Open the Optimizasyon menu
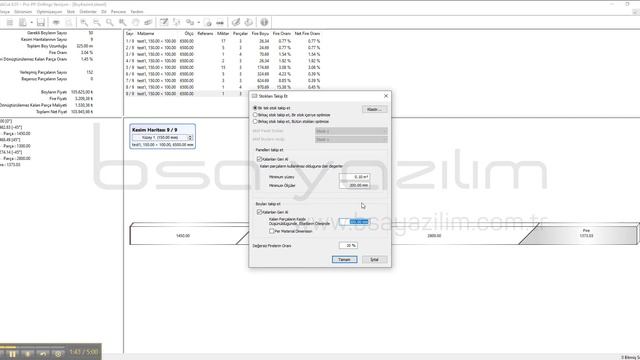The image size is (640, 360). [49, 12]
